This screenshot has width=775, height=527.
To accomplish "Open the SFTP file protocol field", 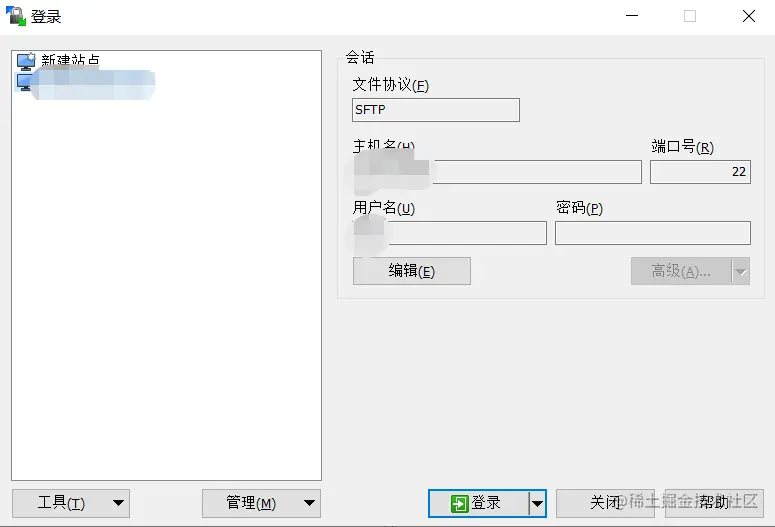I will coord(435,110).
